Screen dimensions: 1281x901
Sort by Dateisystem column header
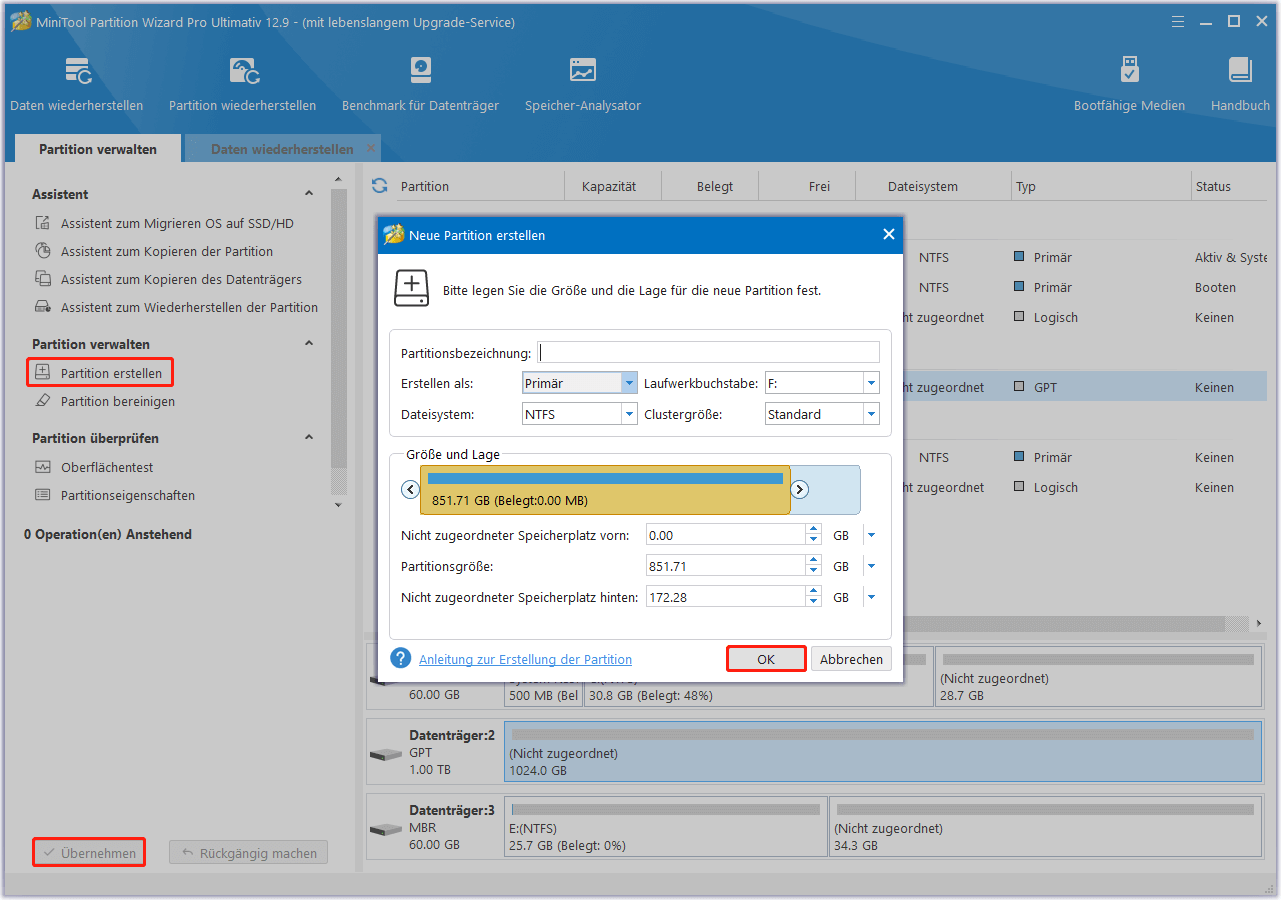923,186
